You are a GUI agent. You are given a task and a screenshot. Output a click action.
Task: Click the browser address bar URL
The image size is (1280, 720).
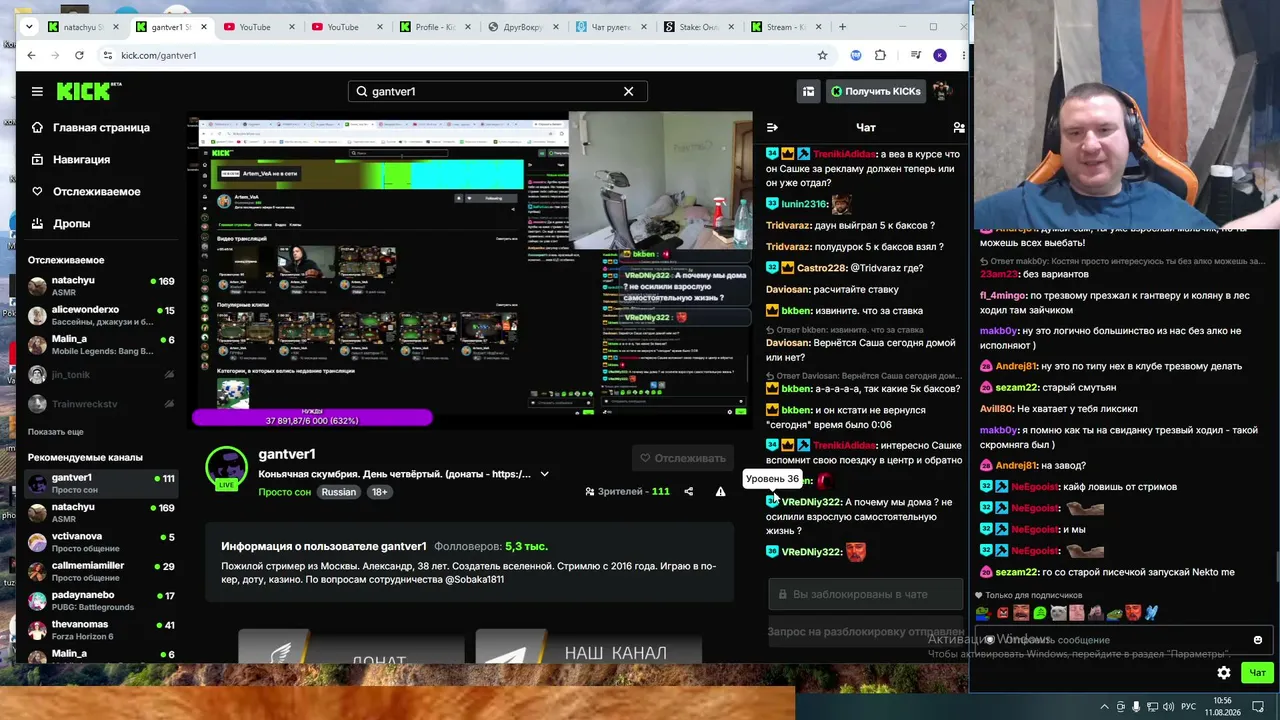158,55
